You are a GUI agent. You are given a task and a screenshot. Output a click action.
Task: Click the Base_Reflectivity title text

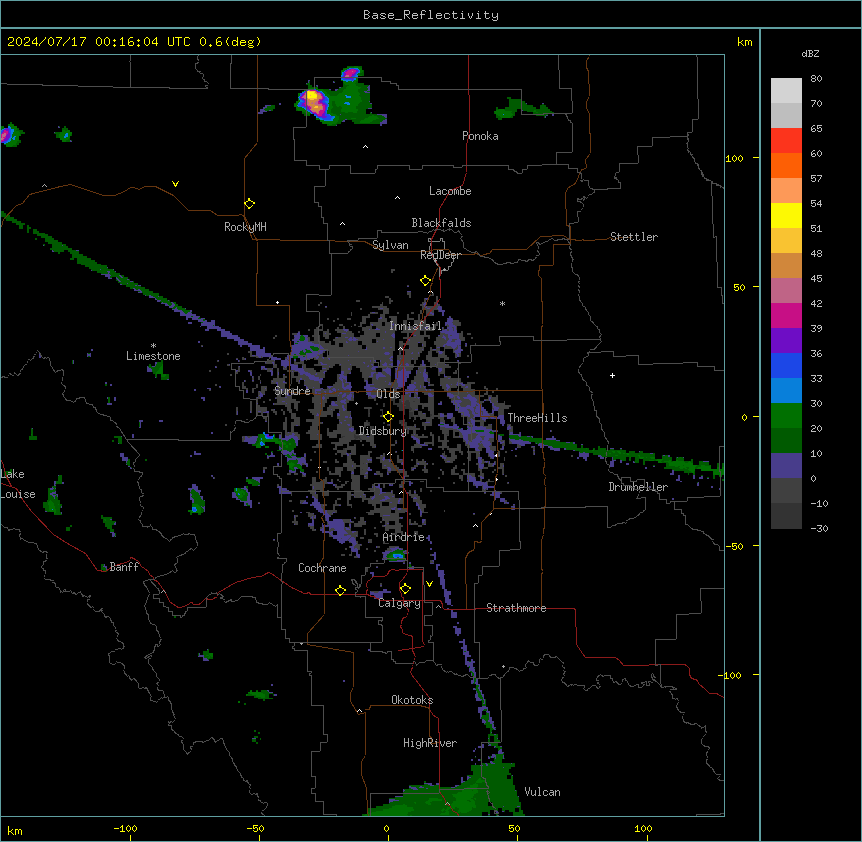click(x=431, y=15)
